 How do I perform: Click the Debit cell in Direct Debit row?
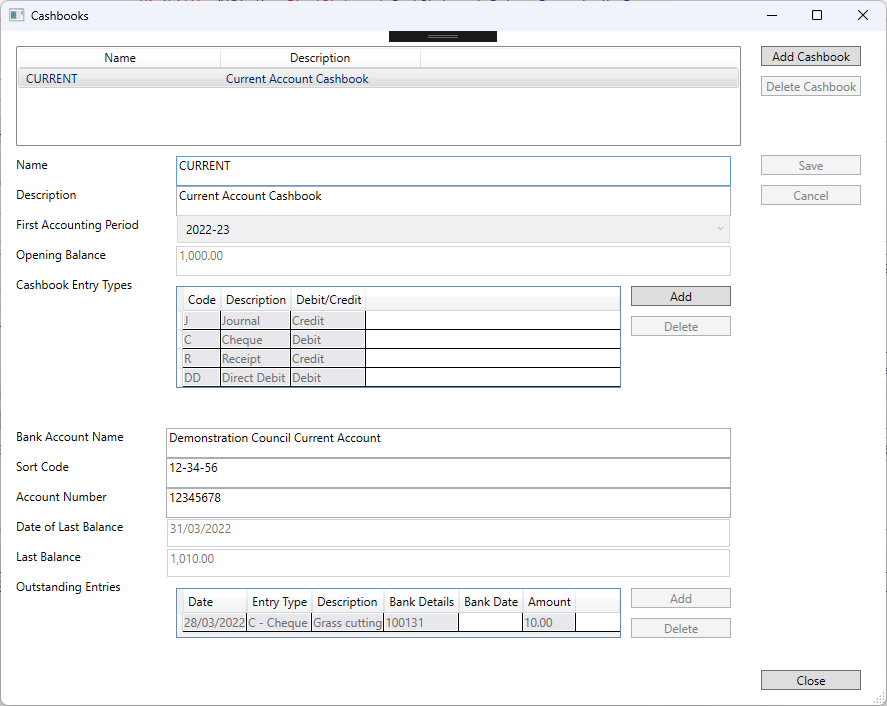click(328, 378)
